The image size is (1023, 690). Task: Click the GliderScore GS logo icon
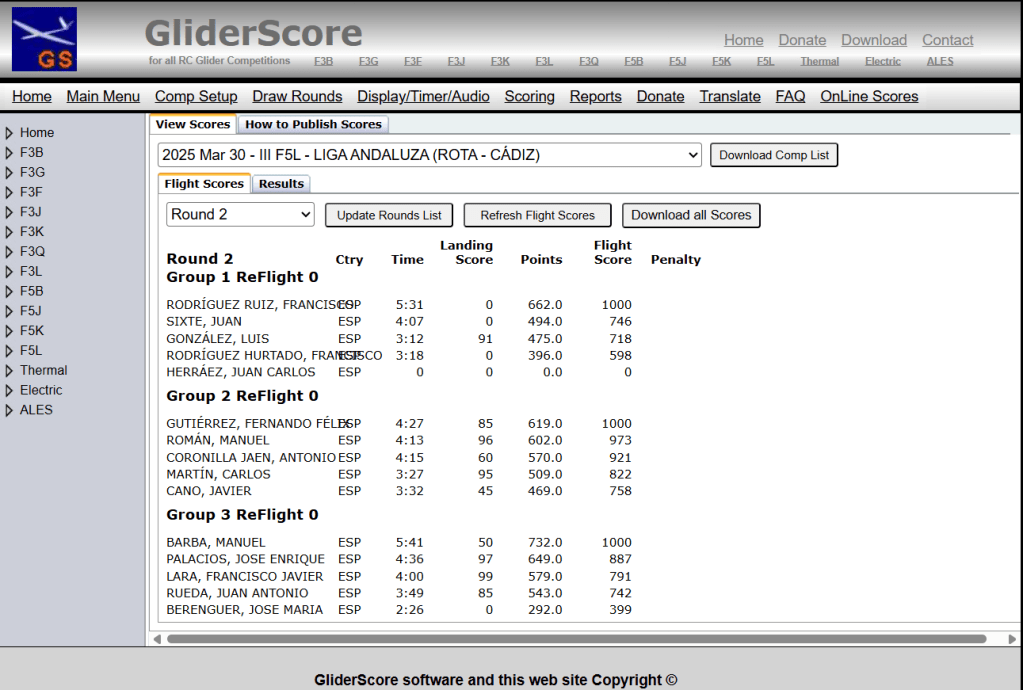click(x=44, y=39)
